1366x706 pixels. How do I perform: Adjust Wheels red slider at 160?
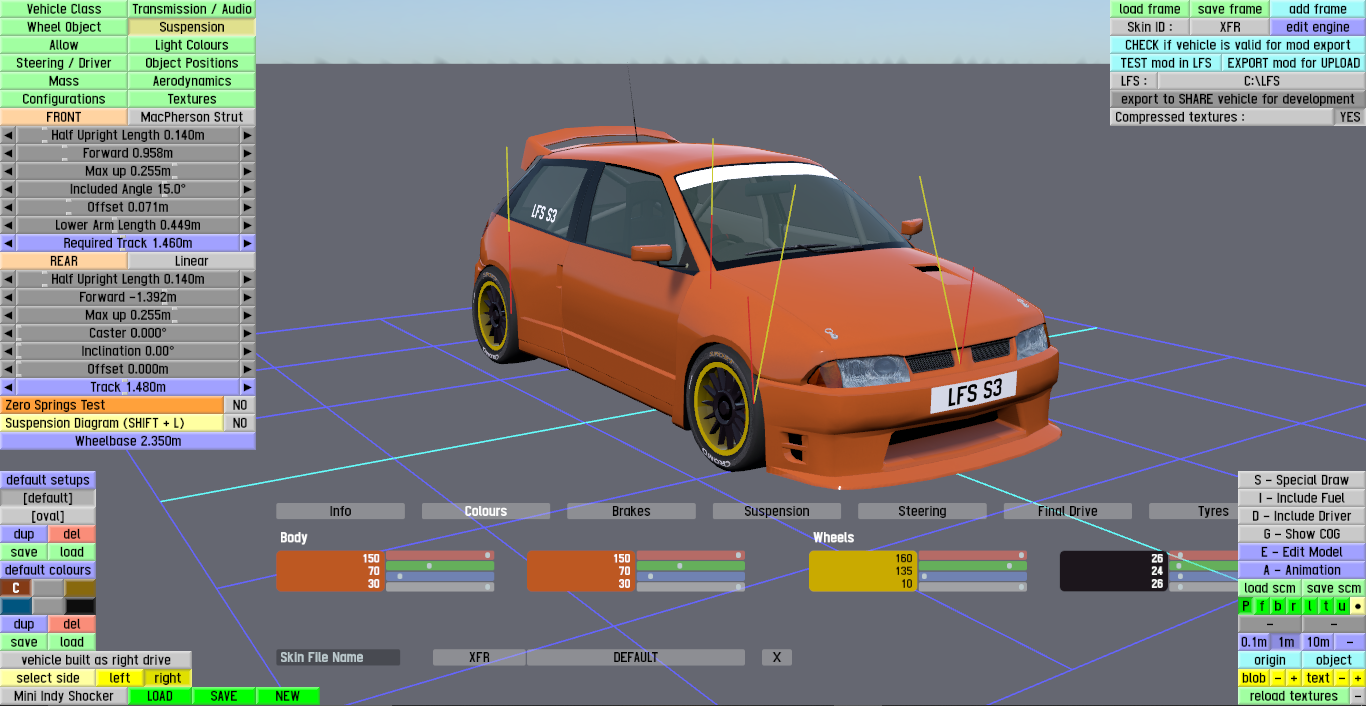pos(972,555)
